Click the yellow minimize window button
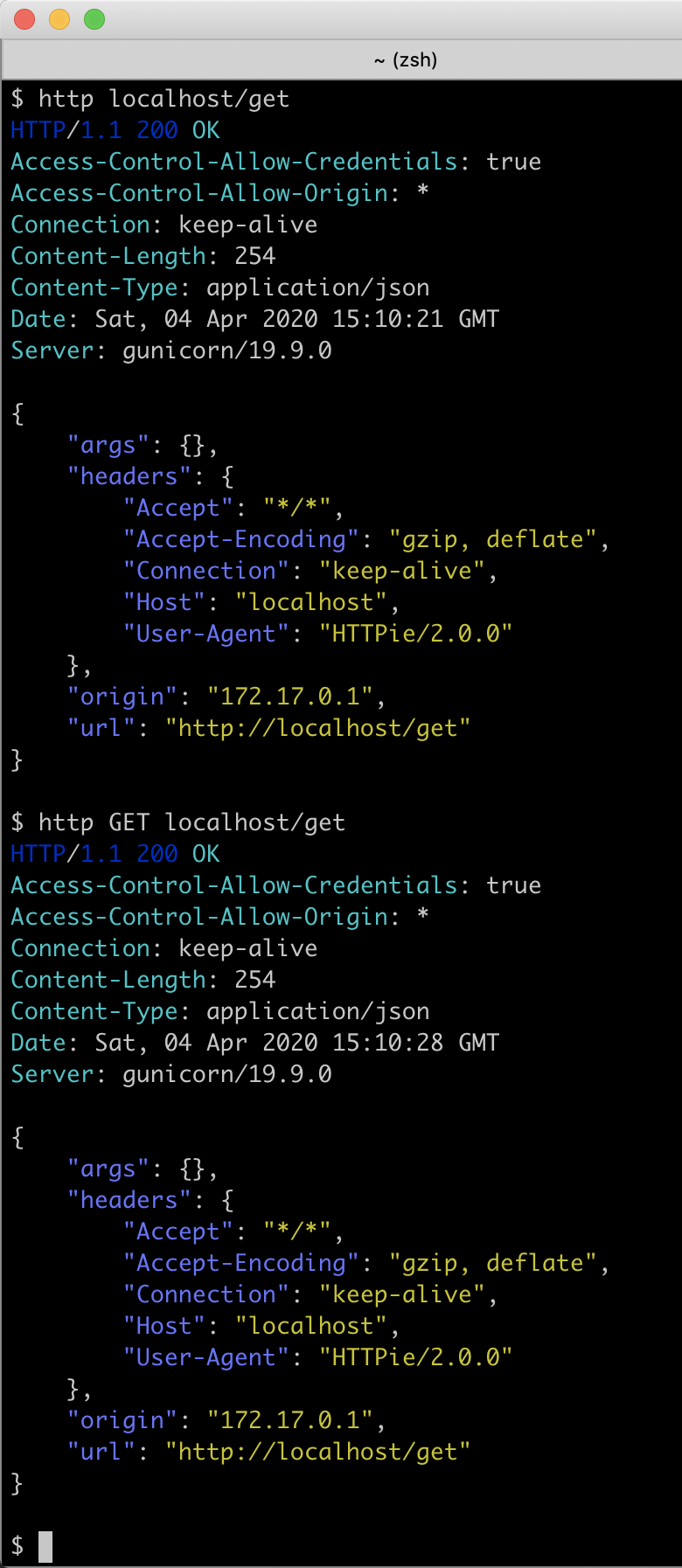Viewport: 682px width, 1568px height. (59, 18)
